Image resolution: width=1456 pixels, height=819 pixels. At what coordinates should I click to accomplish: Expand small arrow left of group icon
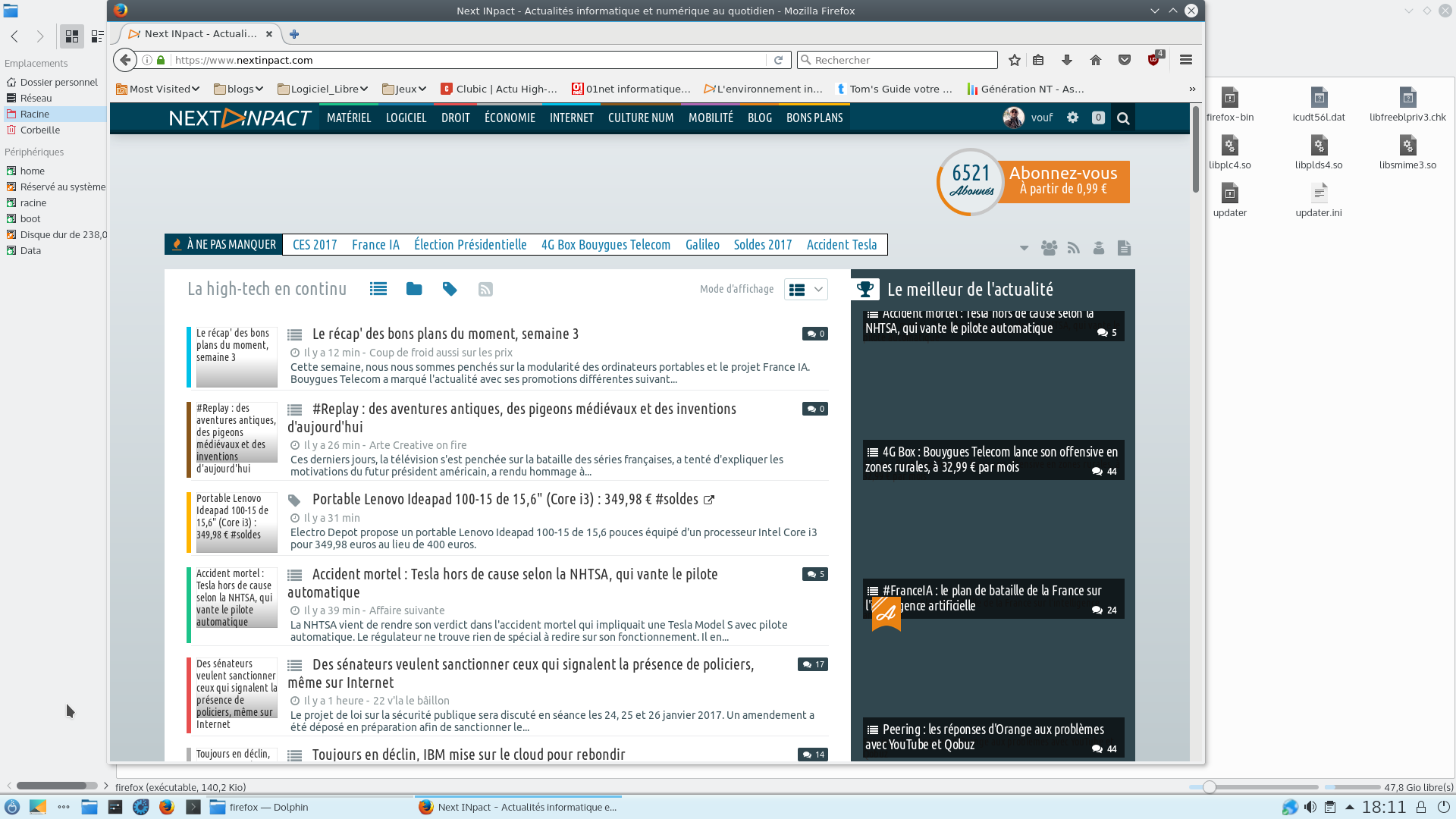(1024, 248)
